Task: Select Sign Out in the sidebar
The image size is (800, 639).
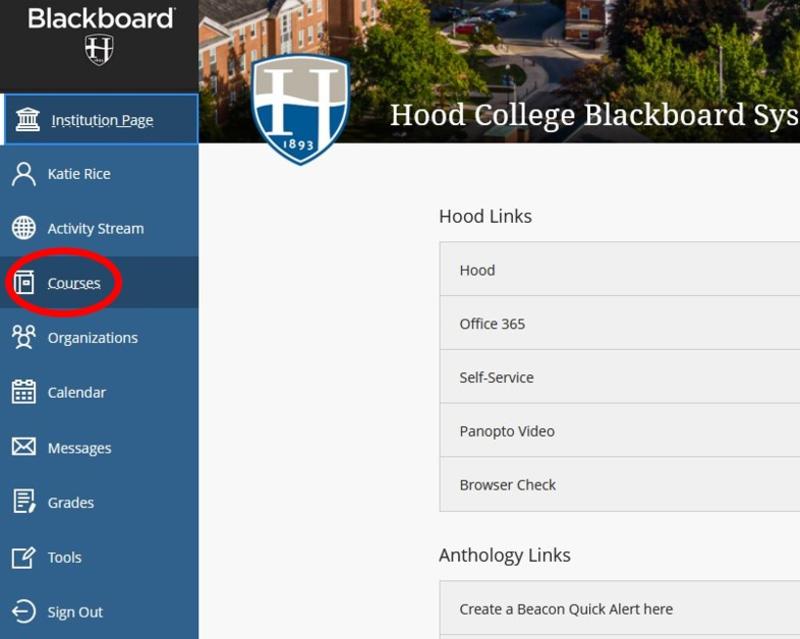Action: [x=99, y=611]
